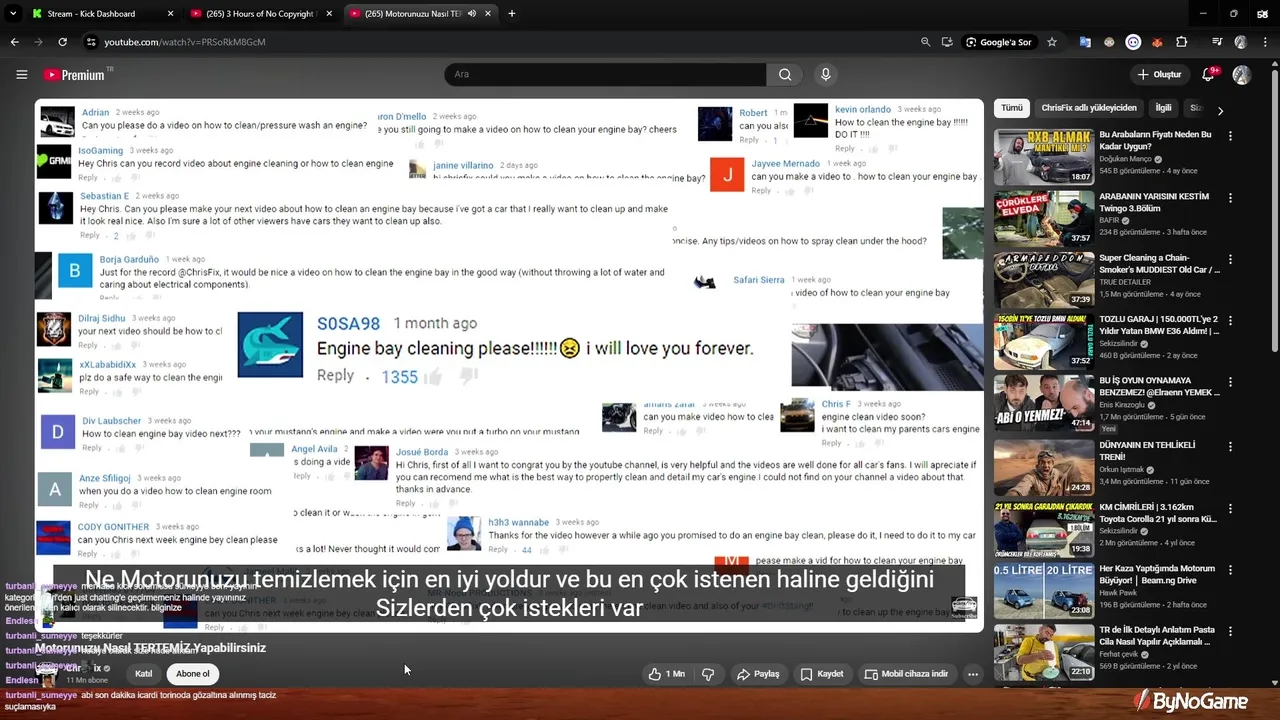
Task: Select the İlgili filter chip
Action: tap(1163, 108)
